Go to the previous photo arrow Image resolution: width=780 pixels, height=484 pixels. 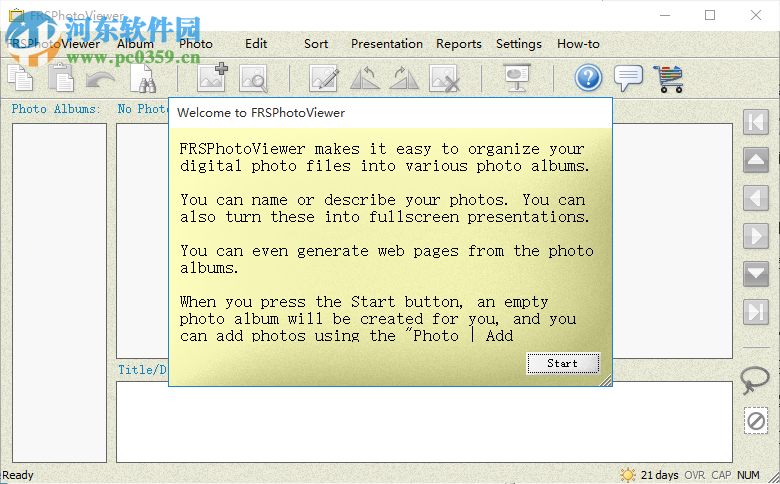click(756, 198)
